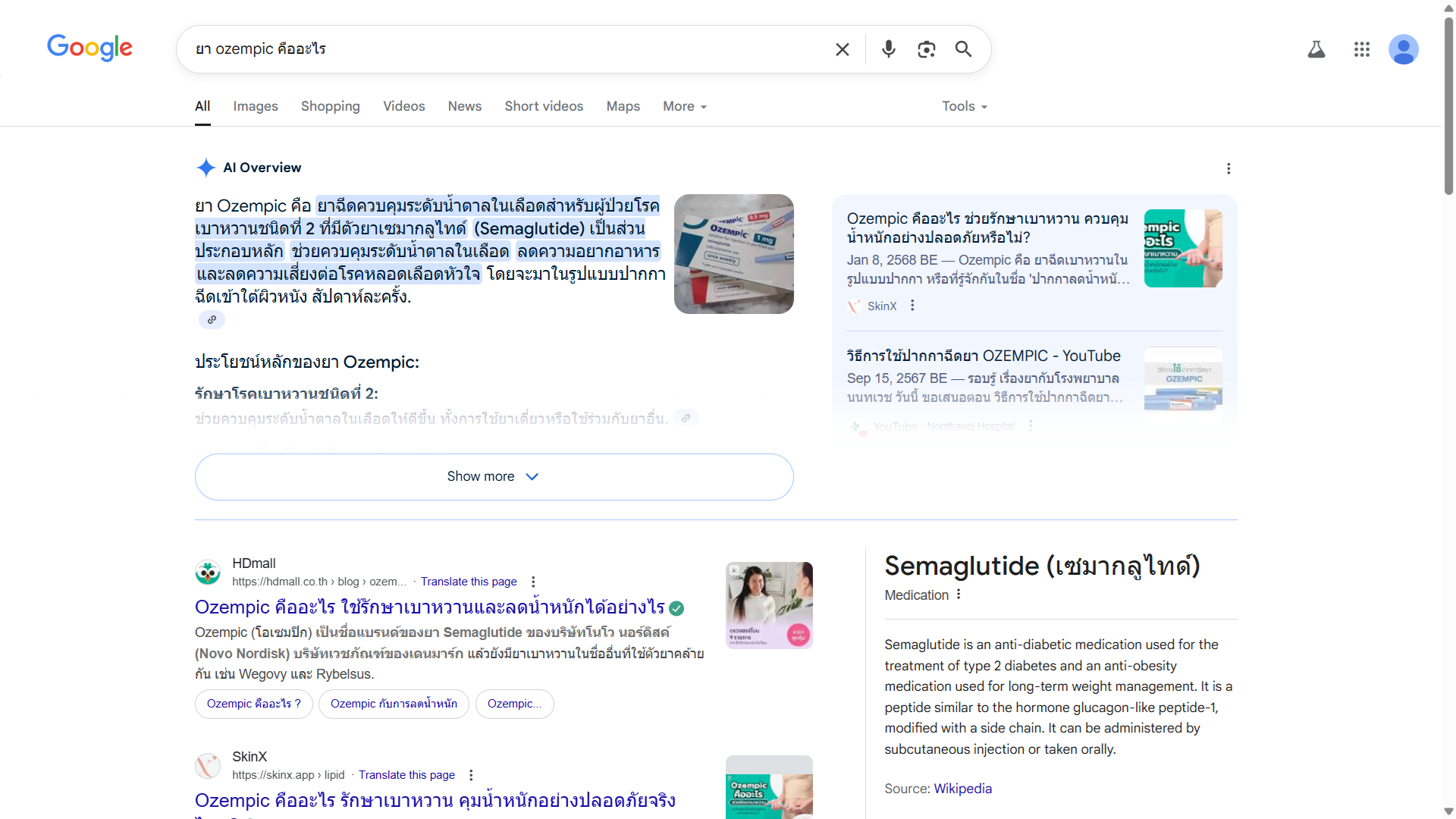
Task: Open the SkinX Ozempic result title
Action: click(x=435, y=801)
